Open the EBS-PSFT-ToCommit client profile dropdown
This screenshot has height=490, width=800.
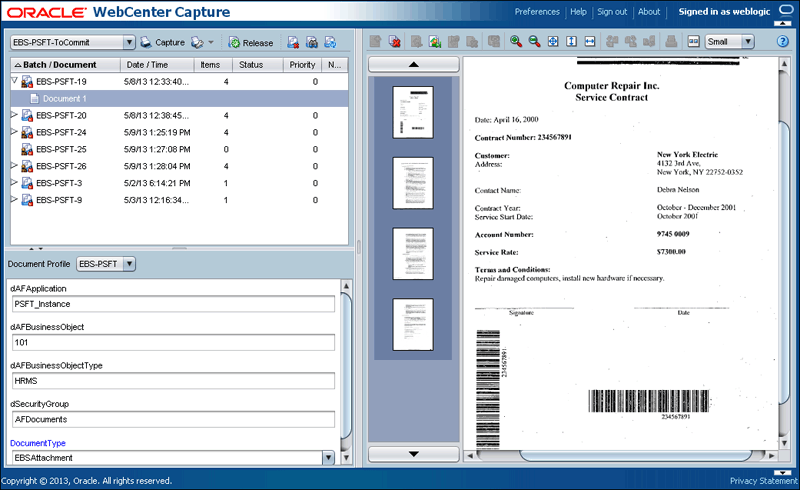pos(72,42)
